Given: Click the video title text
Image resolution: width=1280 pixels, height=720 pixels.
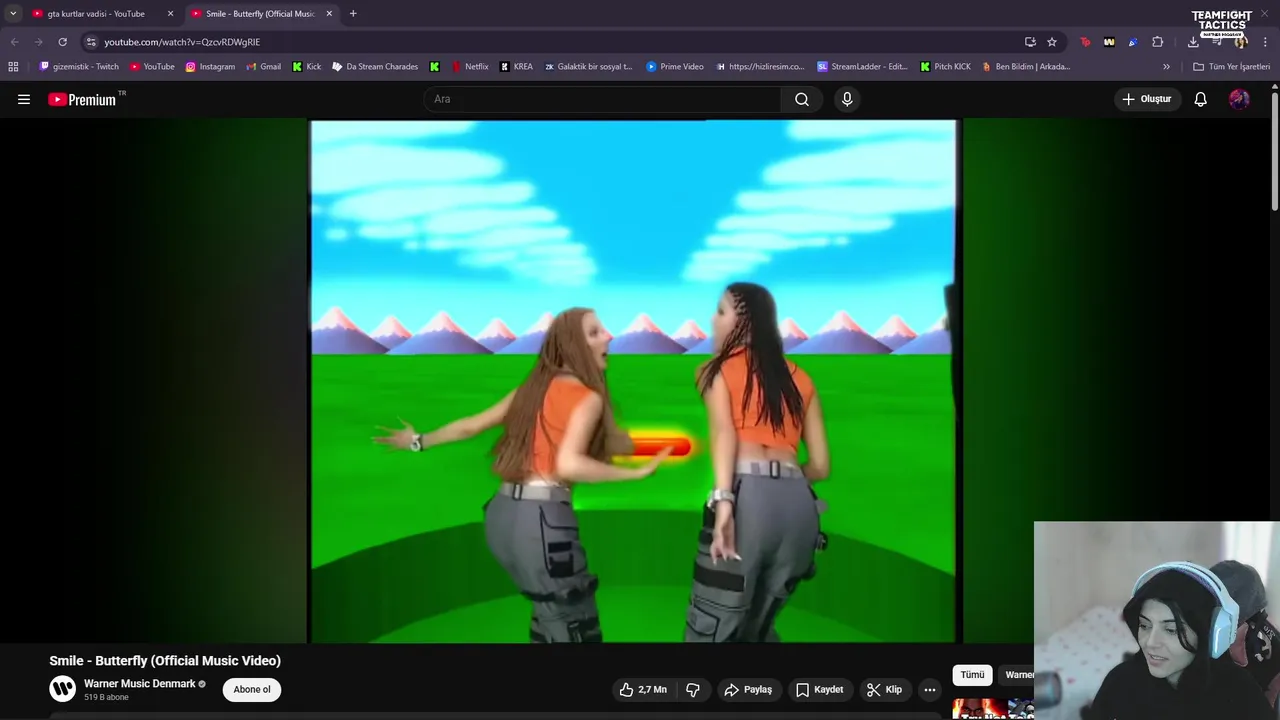Looking at the screenshot, I should coord(165,661).
